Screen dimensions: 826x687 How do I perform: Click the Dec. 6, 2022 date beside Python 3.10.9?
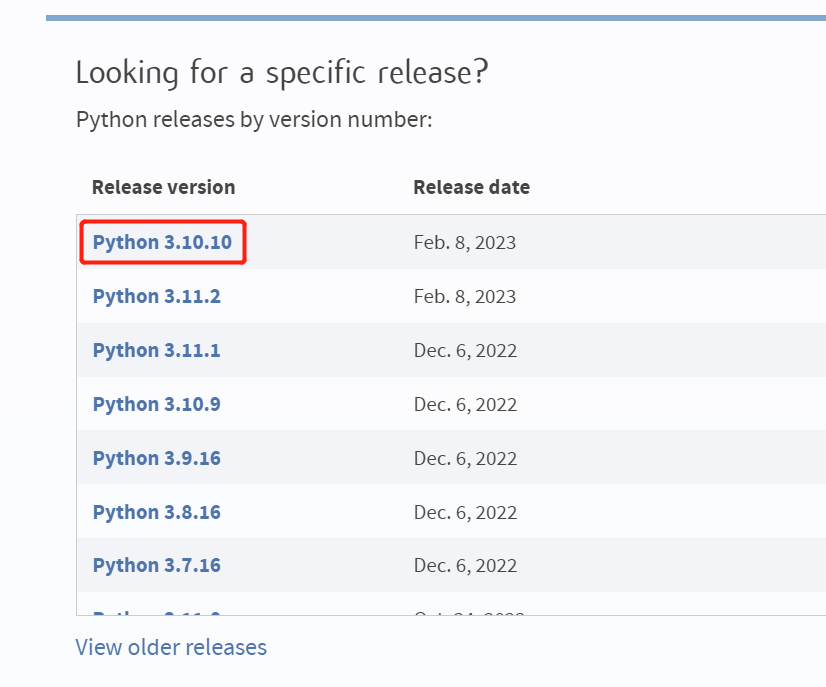point(465,405)
